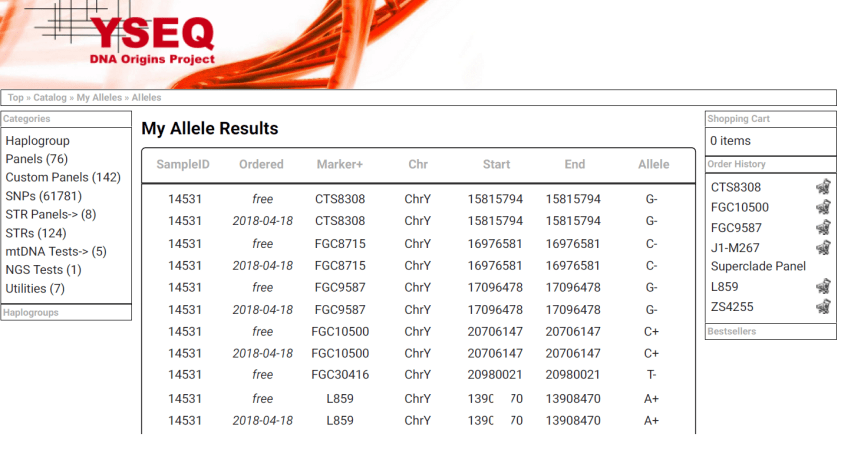The width and height of the screenshot is (841, 450).
Task: Click the 0 items shopping cart text
Action: [730, 141]
